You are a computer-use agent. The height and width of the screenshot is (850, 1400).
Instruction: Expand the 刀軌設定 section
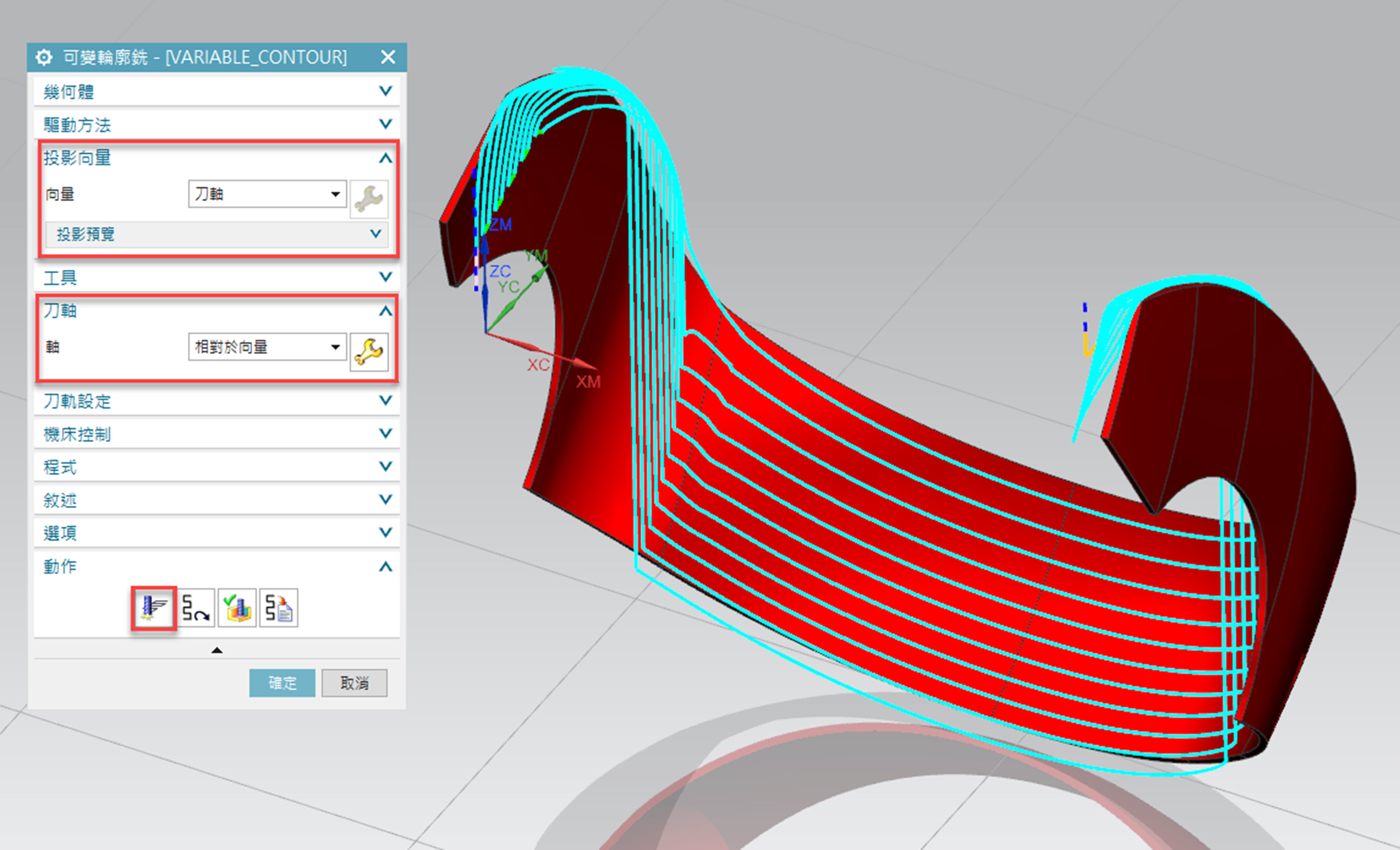[x=216, y=401]
